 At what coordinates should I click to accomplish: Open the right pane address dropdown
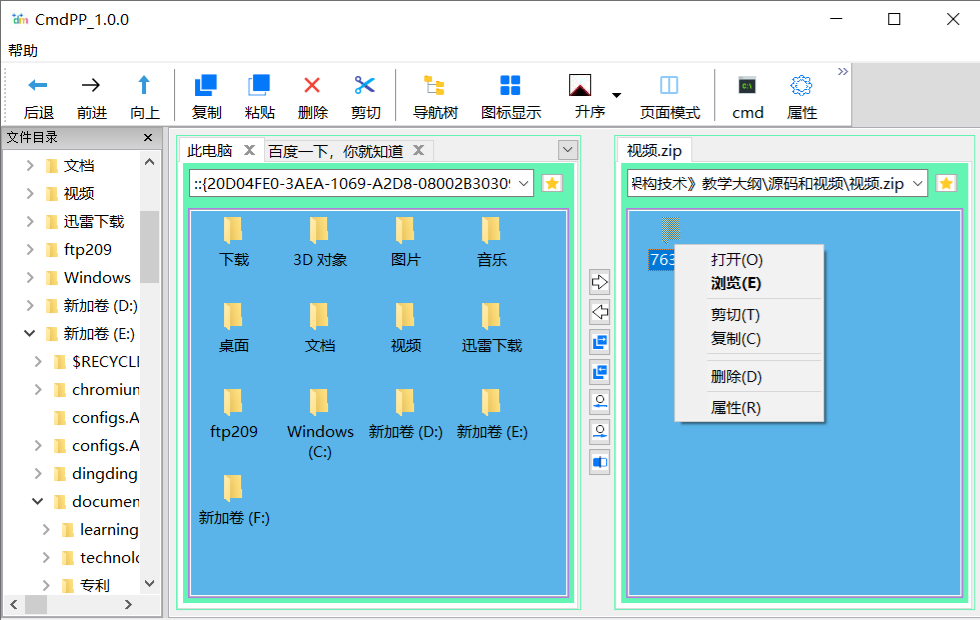918,183
